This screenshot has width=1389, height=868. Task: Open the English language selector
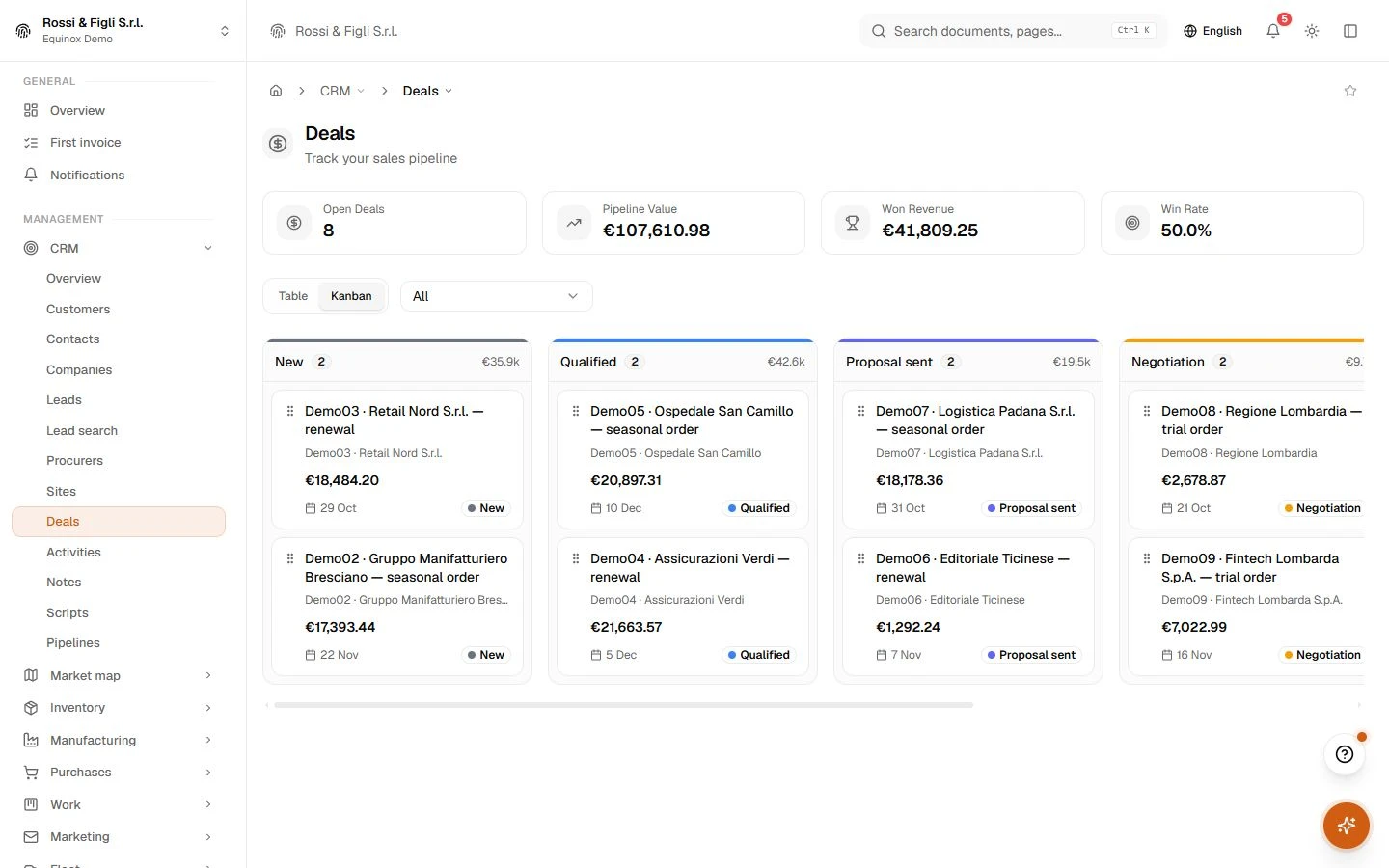[x=1212, y=31]
